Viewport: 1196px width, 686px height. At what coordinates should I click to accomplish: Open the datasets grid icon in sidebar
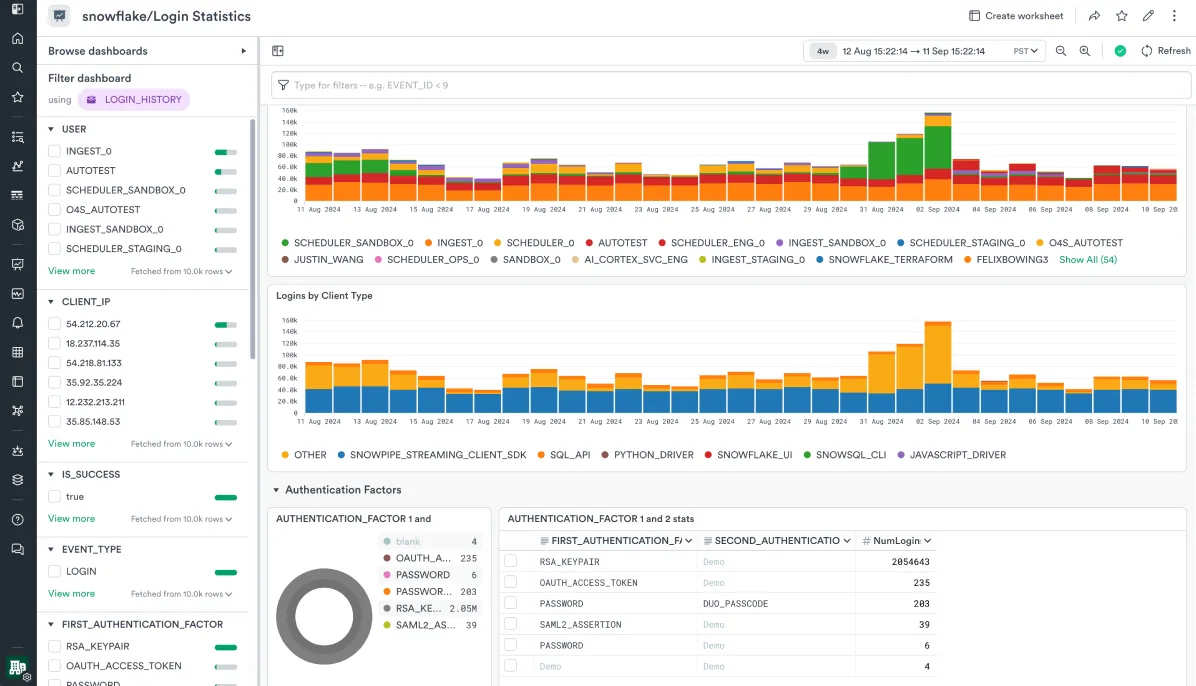tap(18, 352)
